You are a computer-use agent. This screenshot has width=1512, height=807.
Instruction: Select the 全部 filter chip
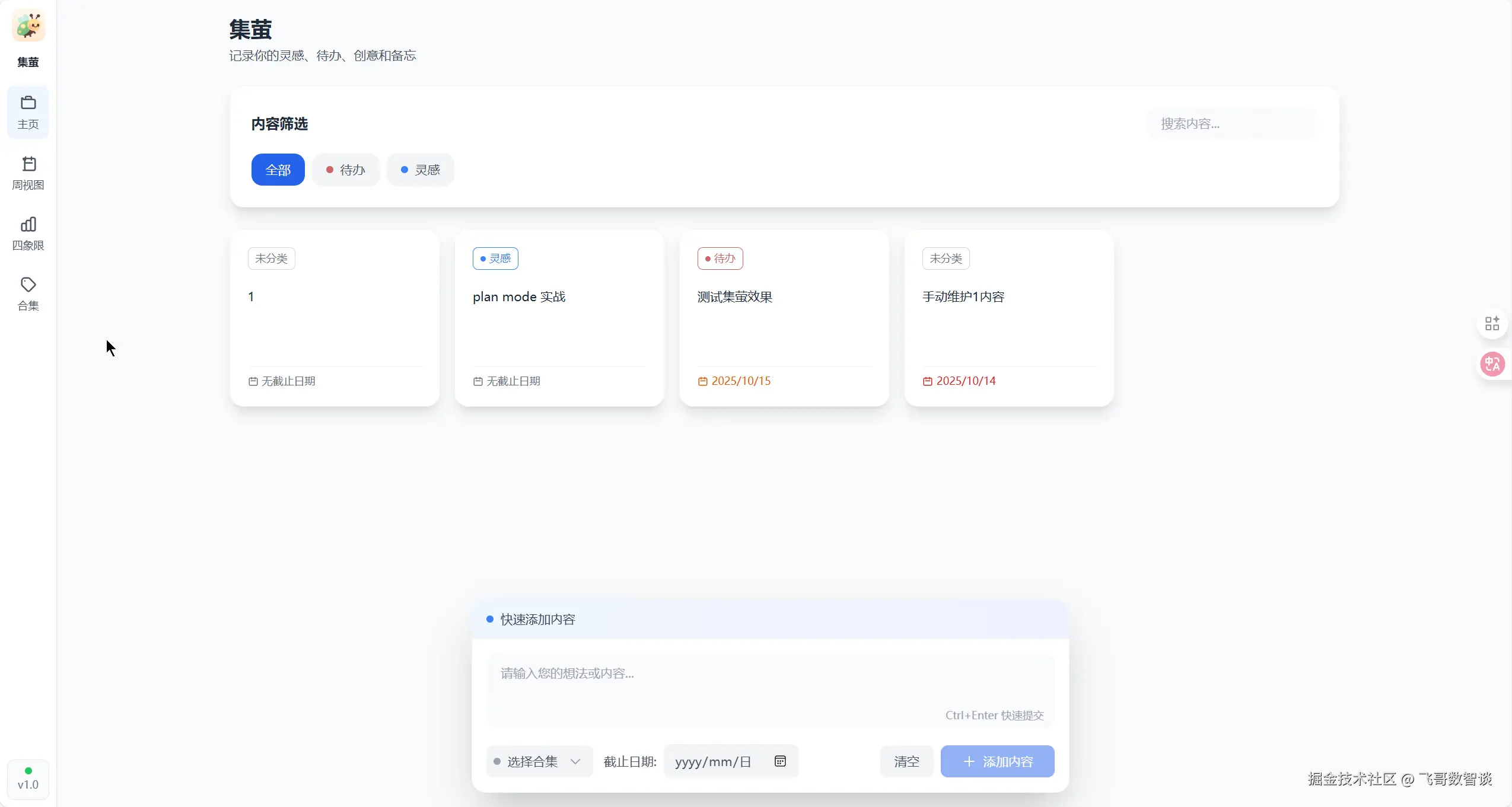[x=278, y=170]
